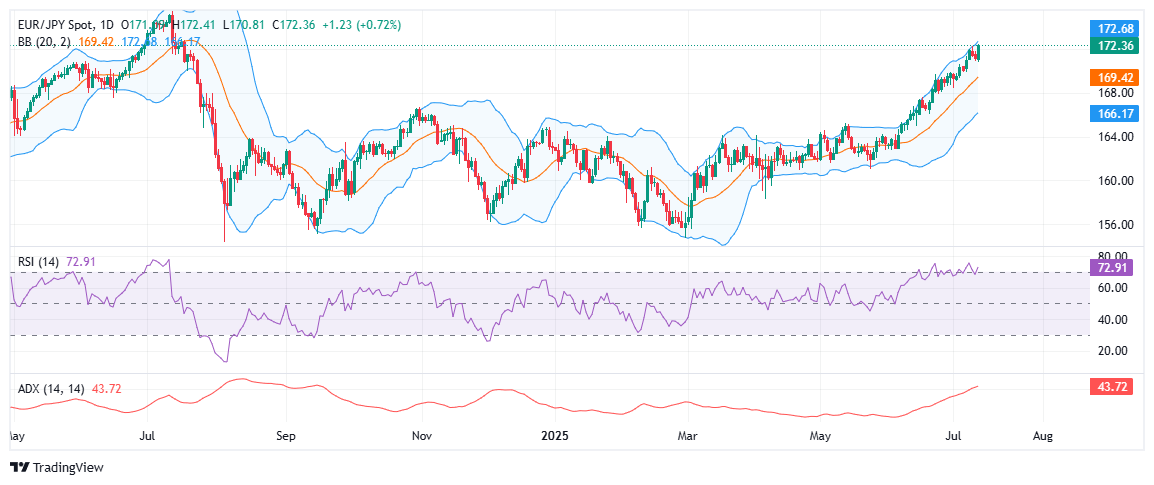Click the +1.23 (+0.72%) change value
1154x485 pixels.
358,24
